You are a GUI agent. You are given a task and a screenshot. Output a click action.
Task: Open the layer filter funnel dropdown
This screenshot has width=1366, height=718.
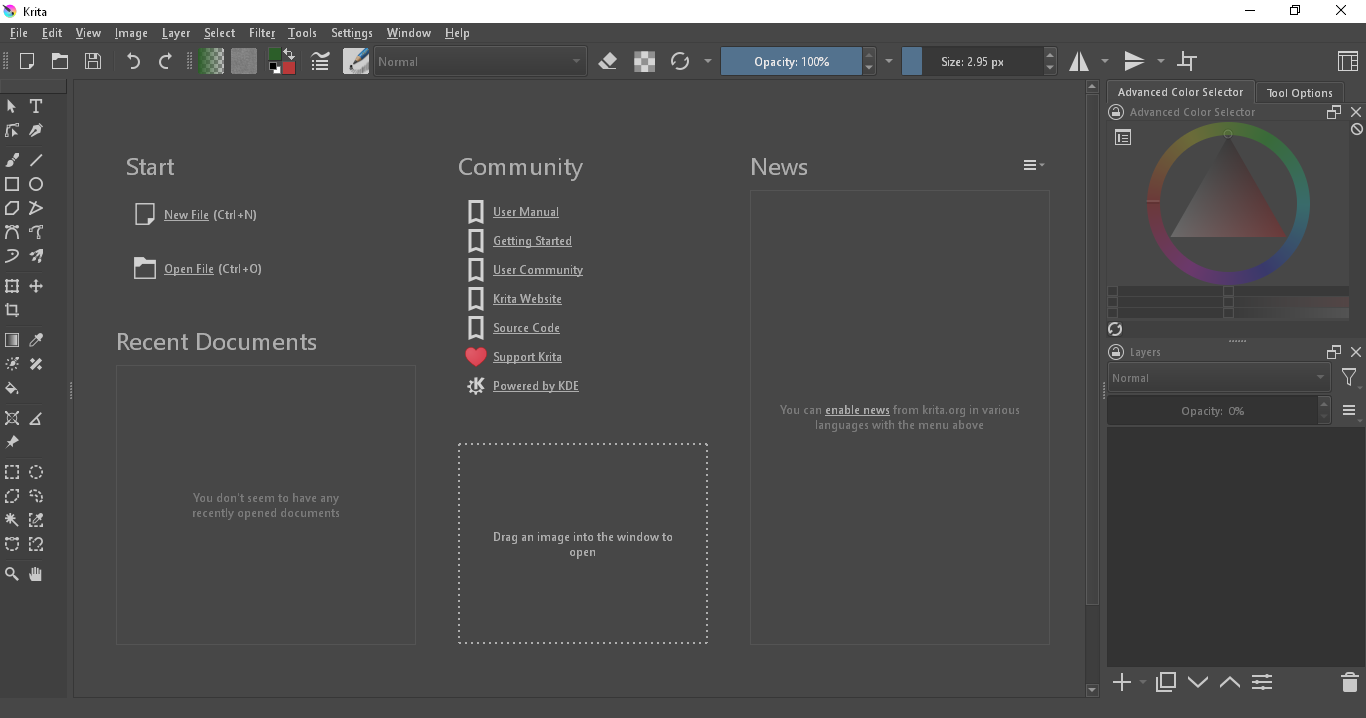[x=1350, y=378]
